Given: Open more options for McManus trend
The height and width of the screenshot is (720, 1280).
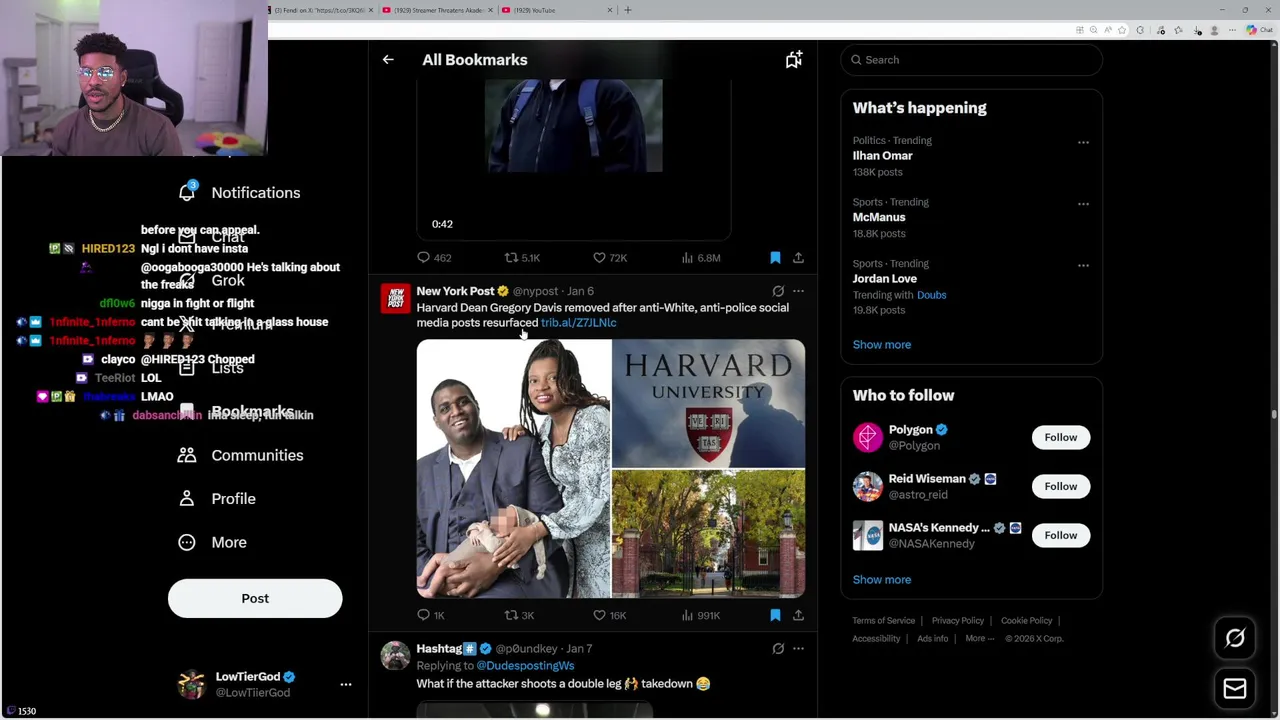Looking at the screenshot, I should (x=1083, y=203).
